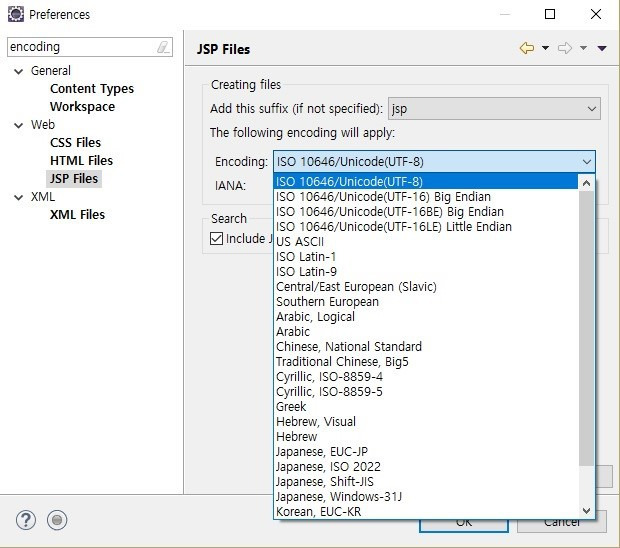Viewport: 620px width, 548px height.
Task: Click encoding list scroll up arrow
Action: (586, 183)
